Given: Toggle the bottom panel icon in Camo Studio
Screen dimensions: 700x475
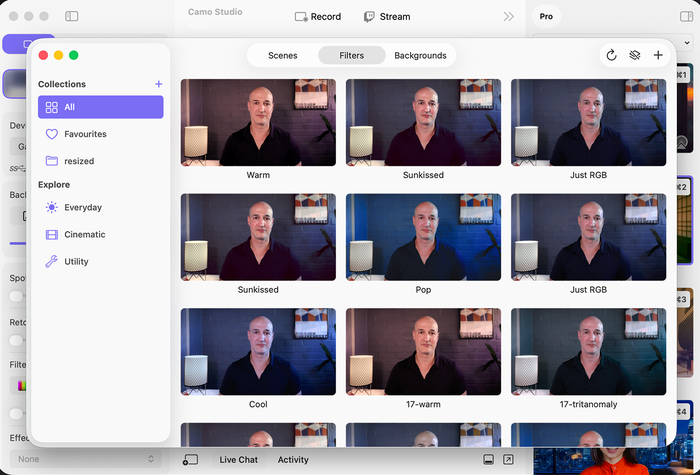Looking at the screenshot, I should click(489, 459).
